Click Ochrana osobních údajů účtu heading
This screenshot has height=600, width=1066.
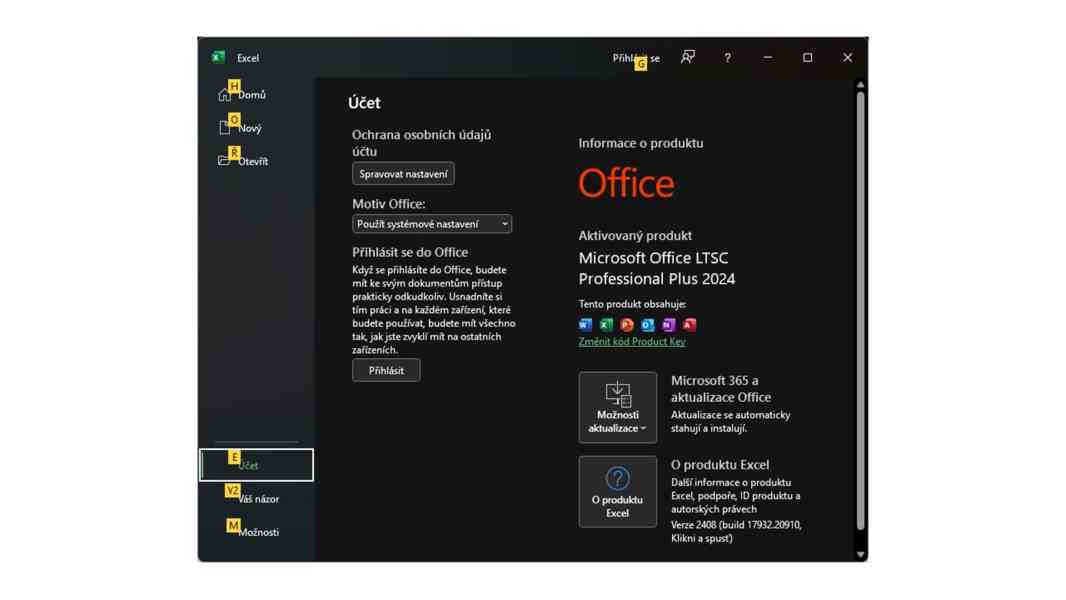(x=422, y=143)
